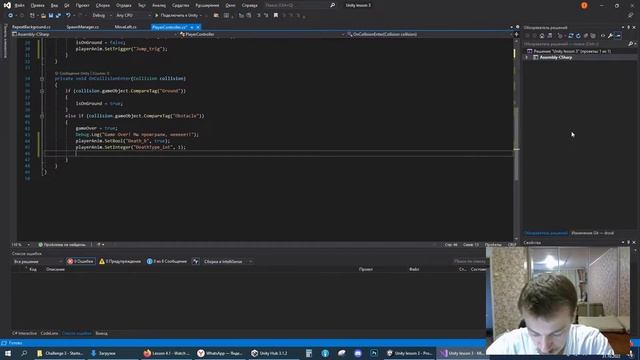Click the save file toolbar icon

[x=51, y=16]
